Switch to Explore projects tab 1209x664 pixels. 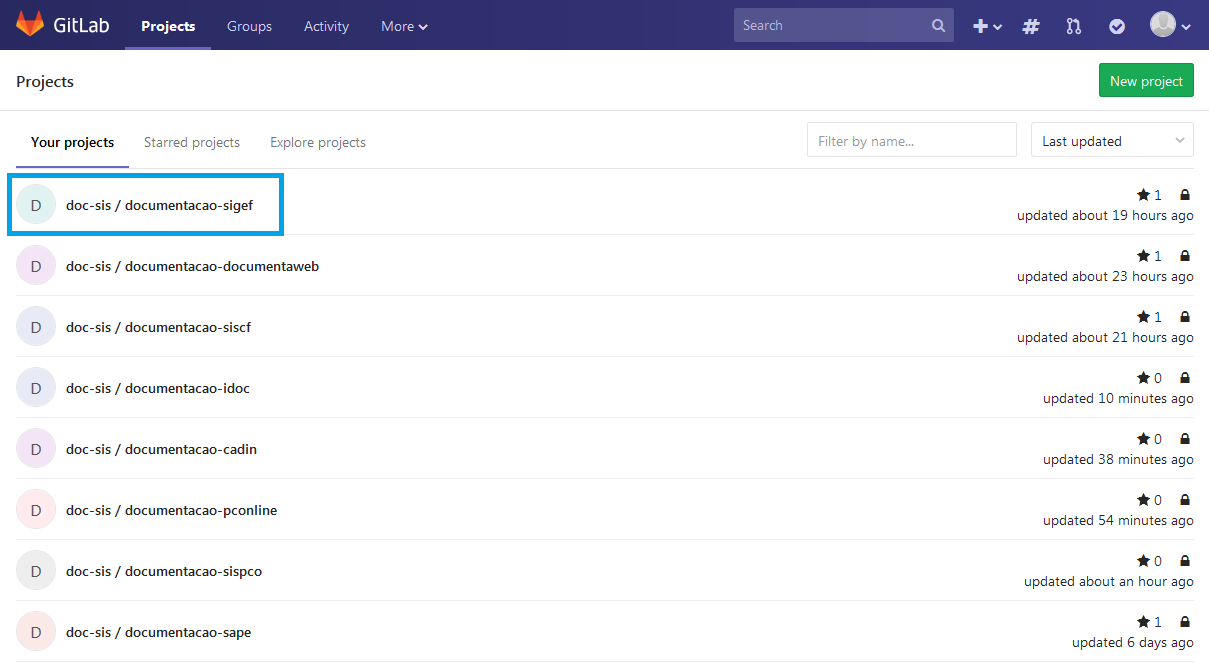click(x=318, y=142)
